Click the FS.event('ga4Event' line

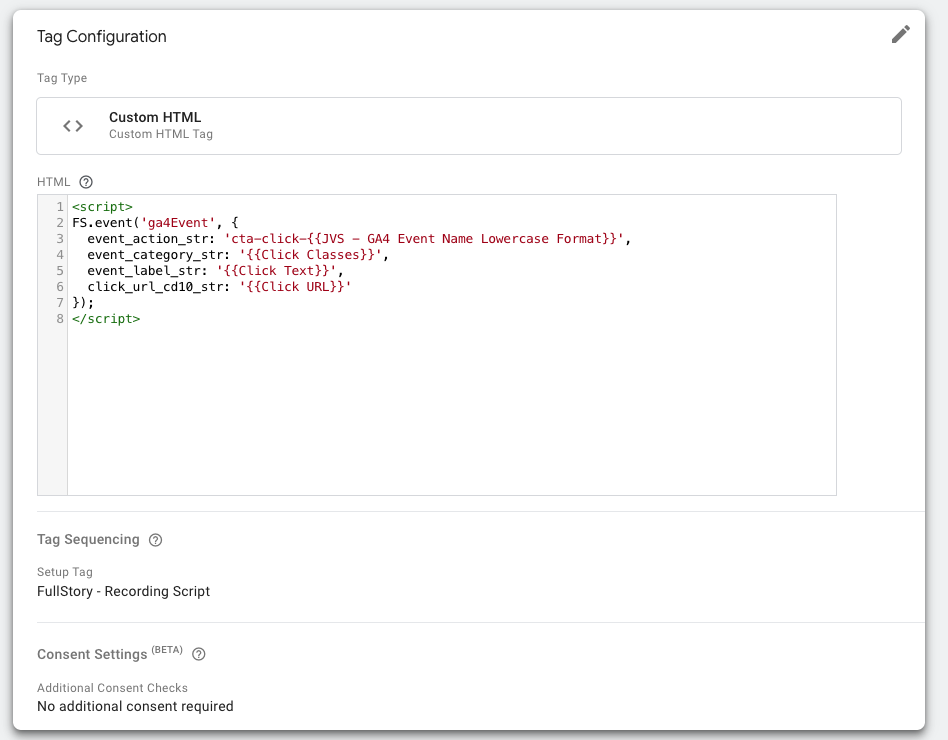click(155, 222)
